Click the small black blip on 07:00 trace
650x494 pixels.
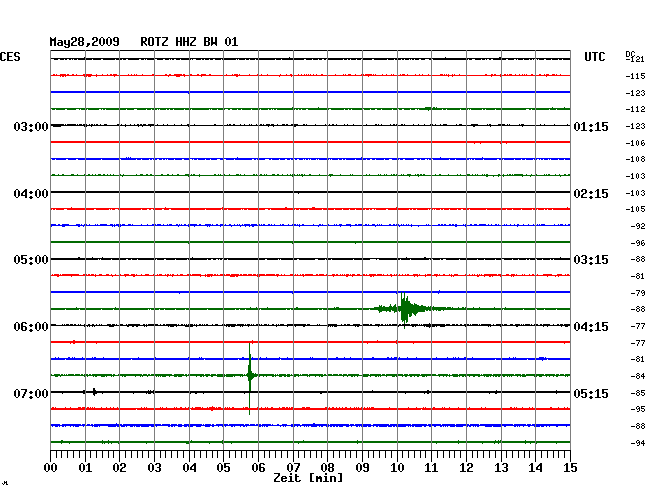[x=95, y=392]
